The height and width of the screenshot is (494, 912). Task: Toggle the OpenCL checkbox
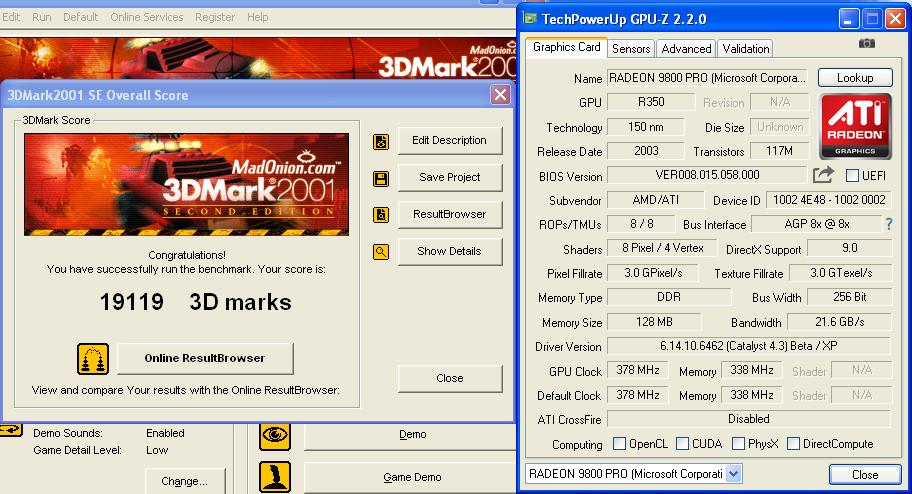click(619, 443)
